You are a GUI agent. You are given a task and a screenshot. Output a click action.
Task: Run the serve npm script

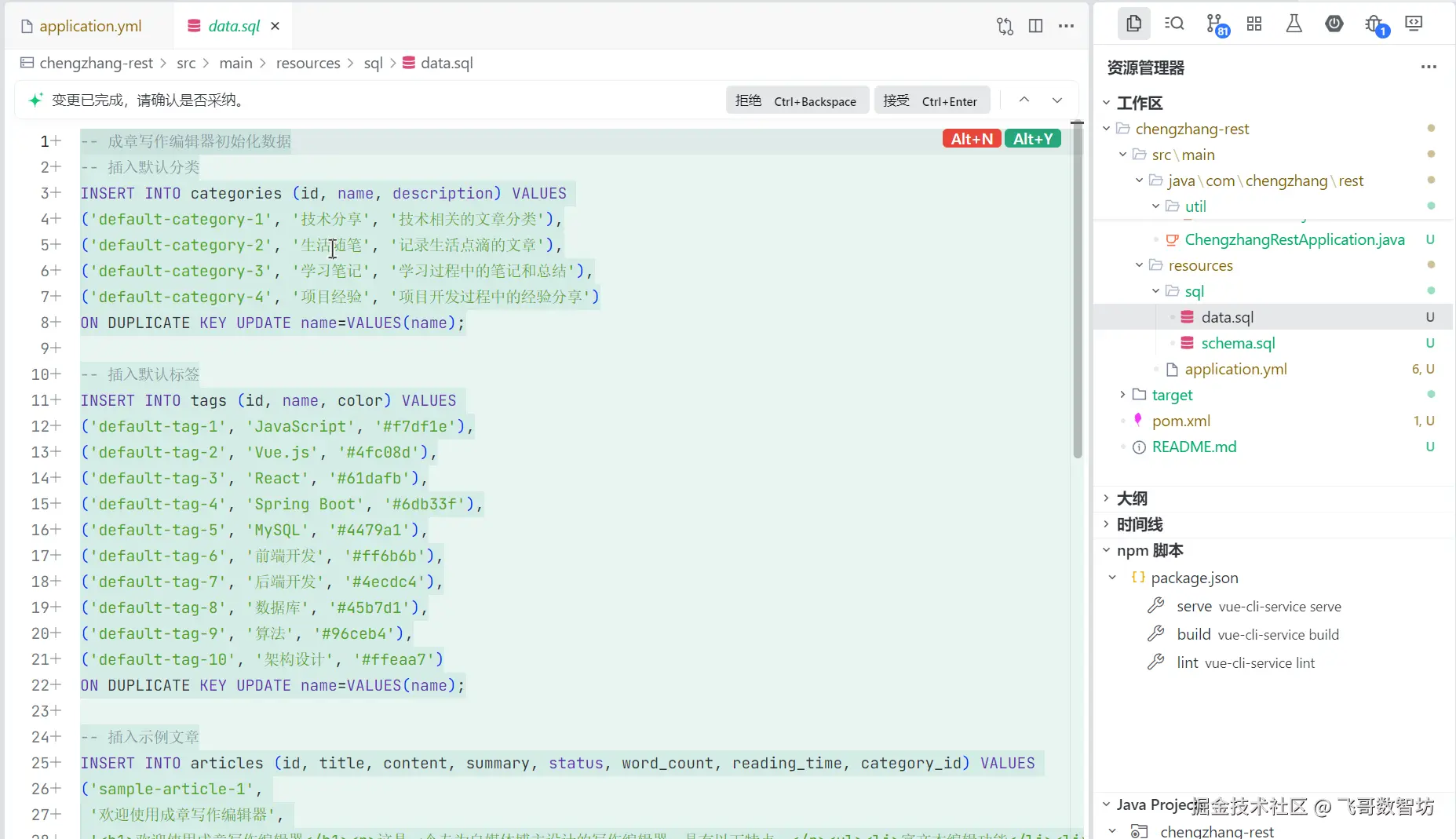pyautogui.click(x=1258, y=606)
